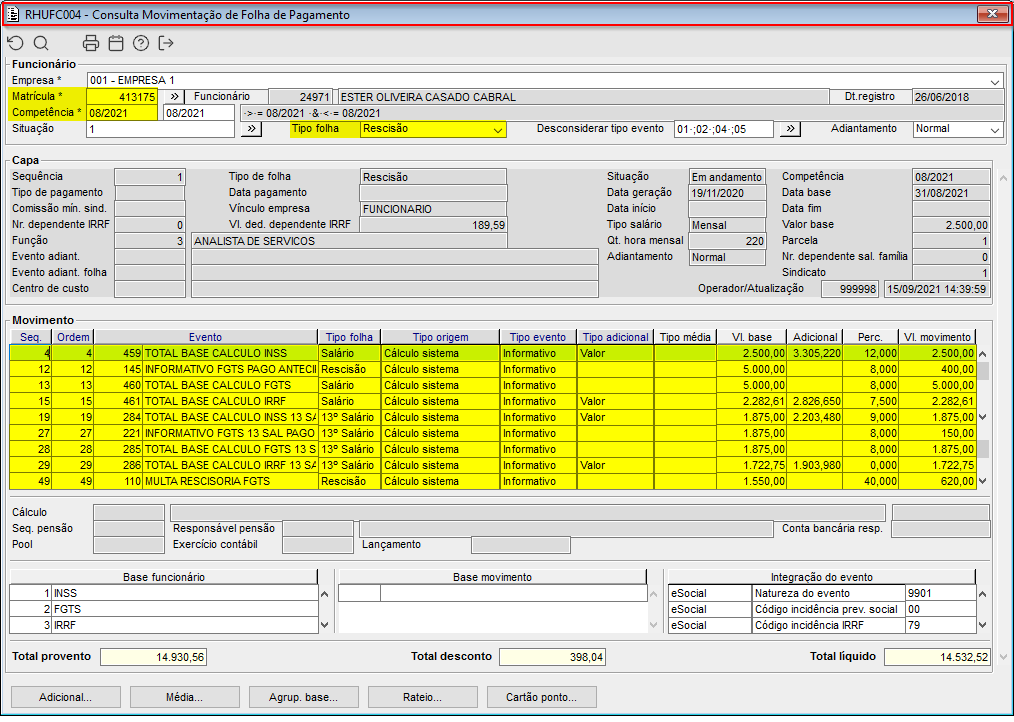Click the printer icon in toolbar

coord(91,43)
